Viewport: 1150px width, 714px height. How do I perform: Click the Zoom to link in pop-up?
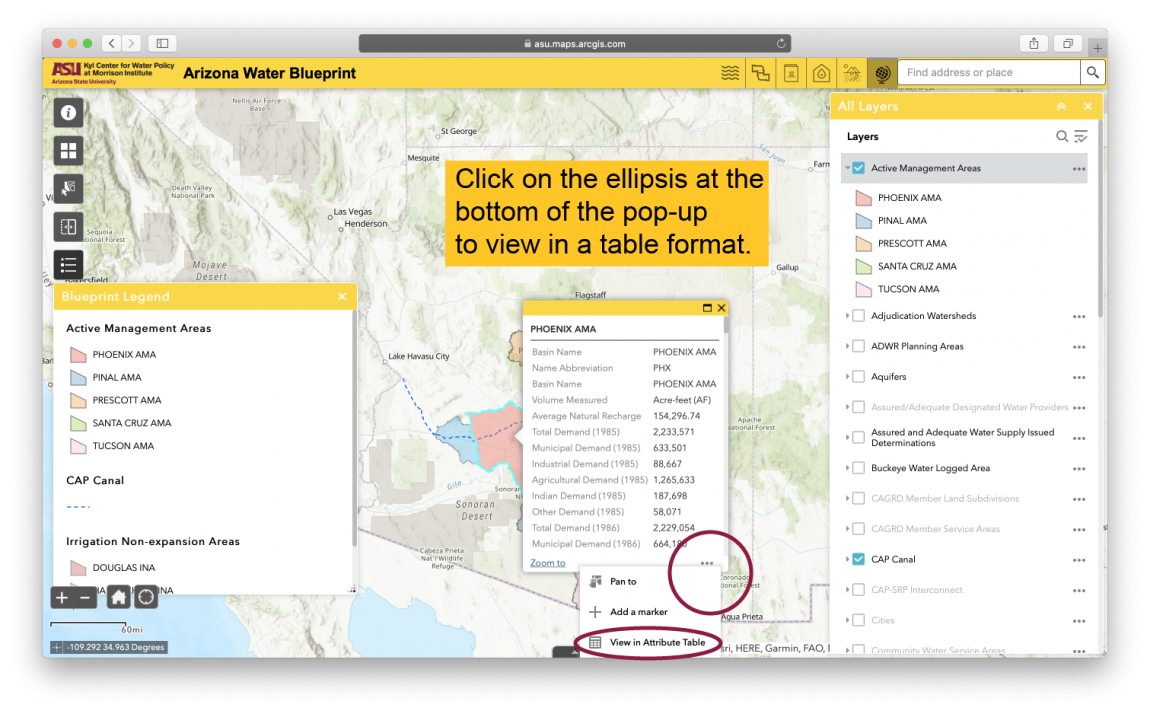548,563
